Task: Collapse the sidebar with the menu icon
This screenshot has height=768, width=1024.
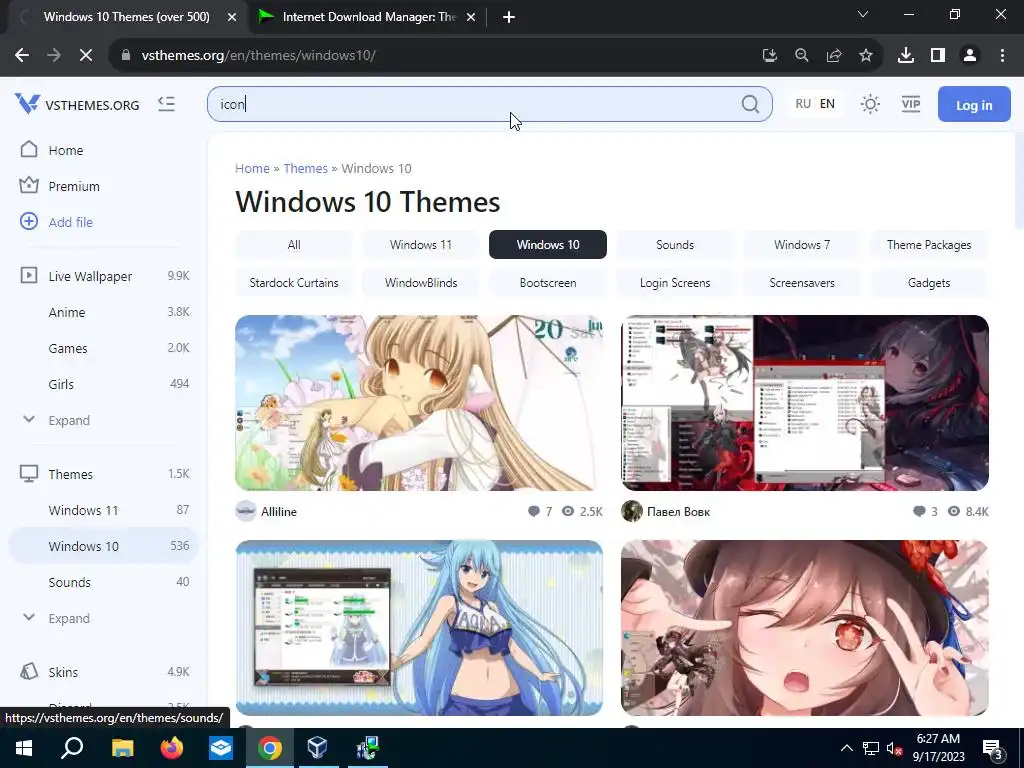Action: 167,104
